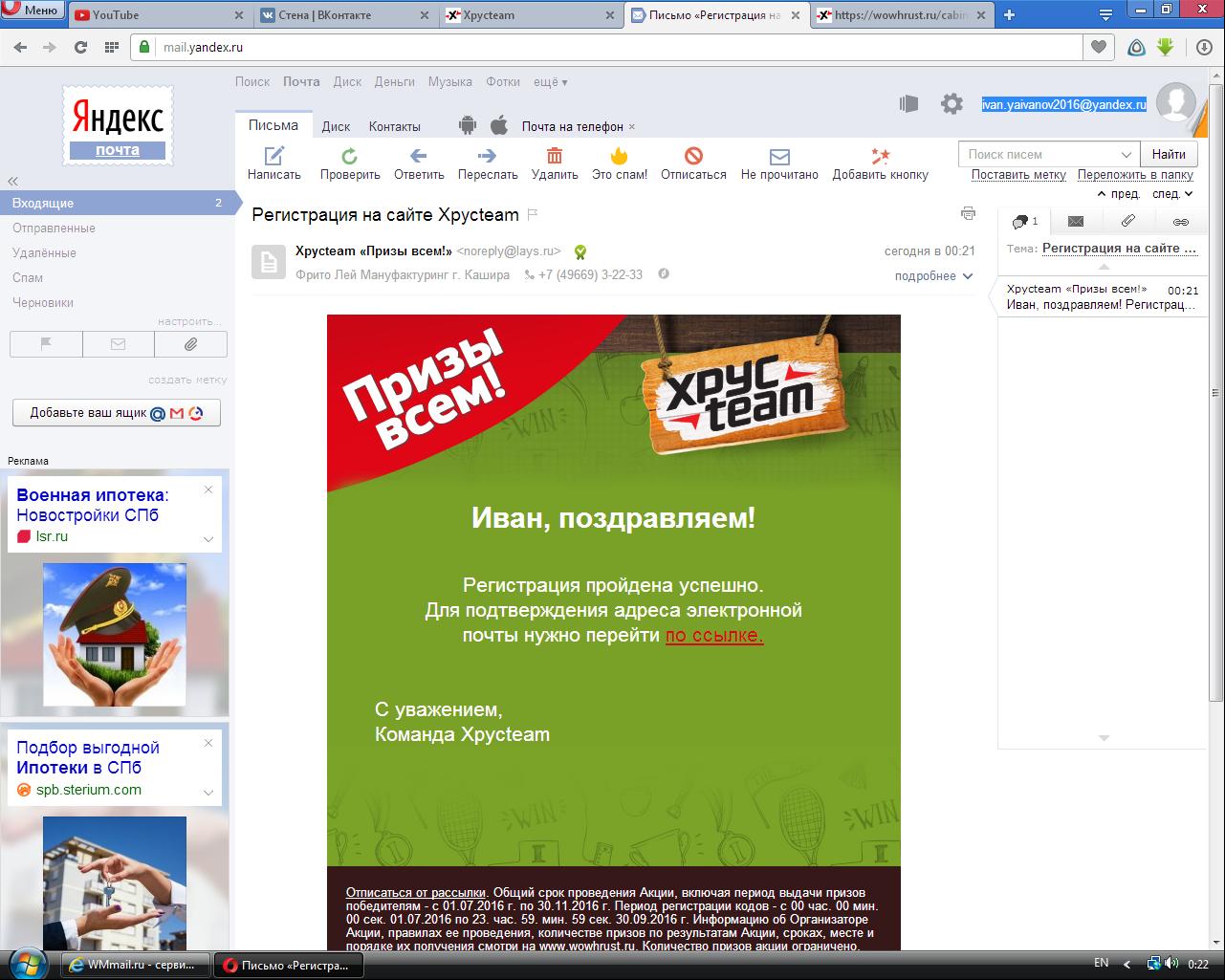Reply to email using Ответить

click(x=419, y=163)
